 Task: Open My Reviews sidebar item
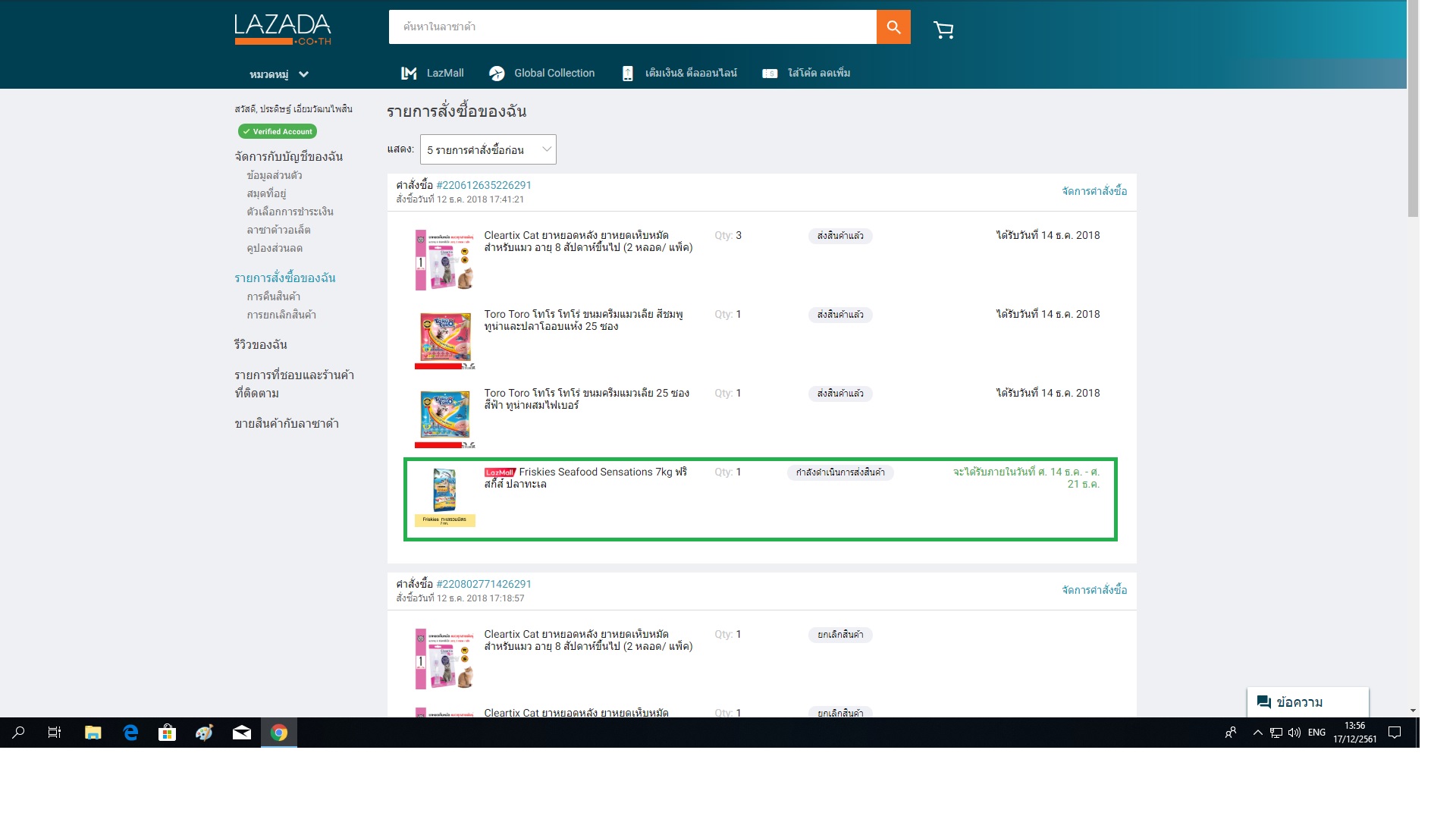pos(260,344)
